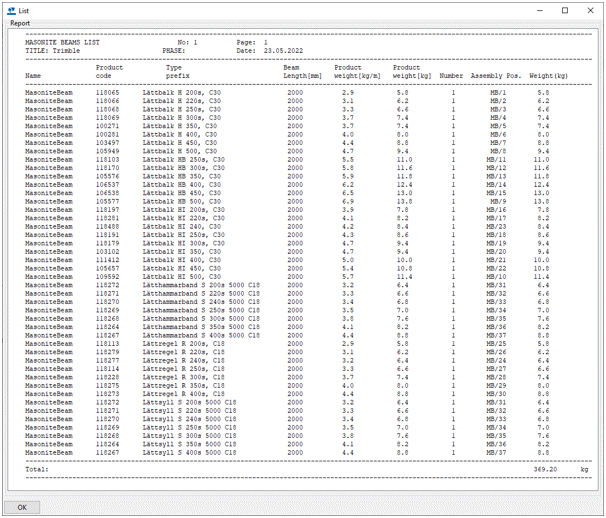This screenshot has width=606, height=518.
Task: Click the PHASE: label
Action: (174, 51)
